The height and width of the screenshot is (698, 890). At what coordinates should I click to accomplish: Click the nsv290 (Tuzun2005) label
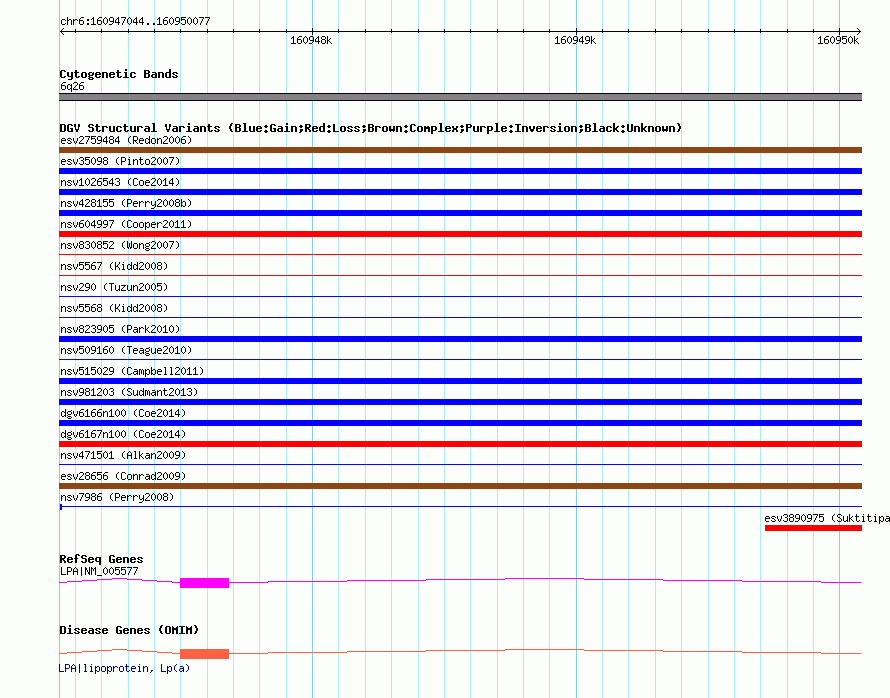114,287
